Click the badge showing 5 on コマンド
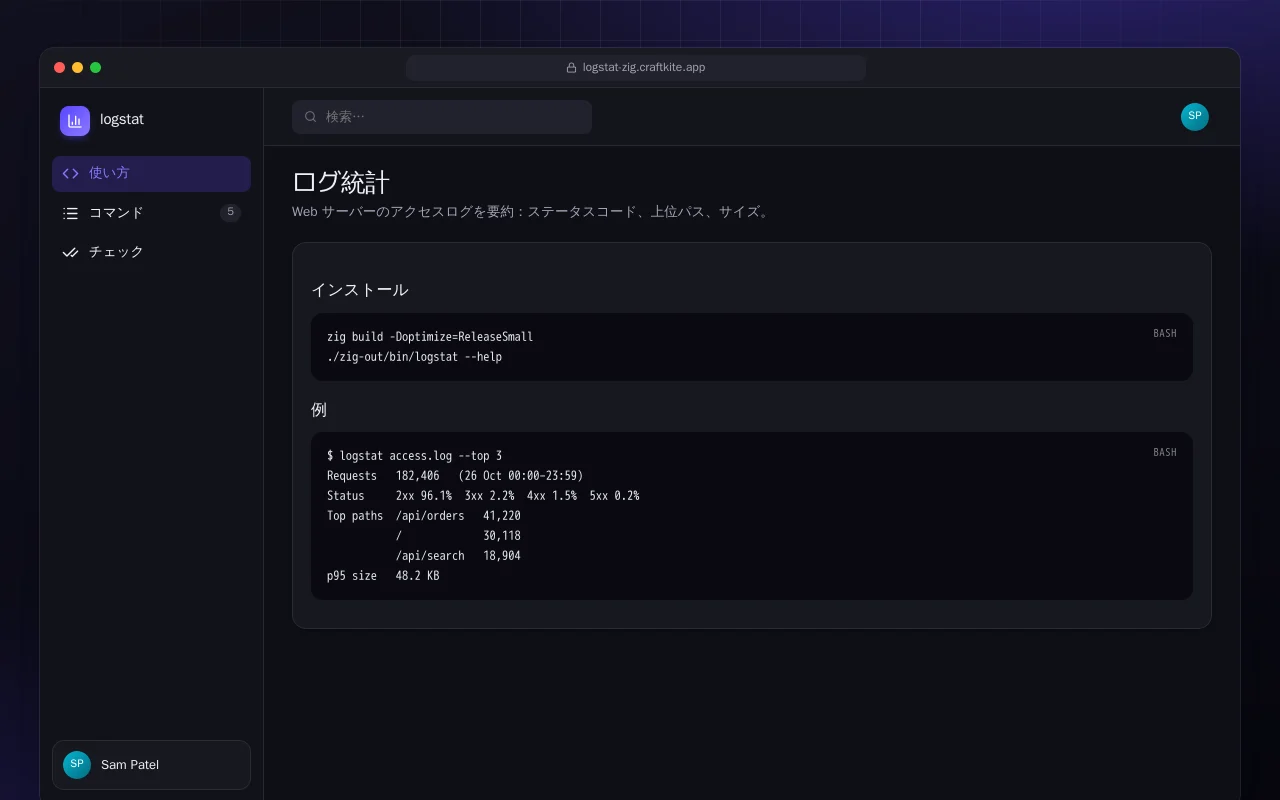The height and width of the screenshot is (800, 1280). (231, 212)
